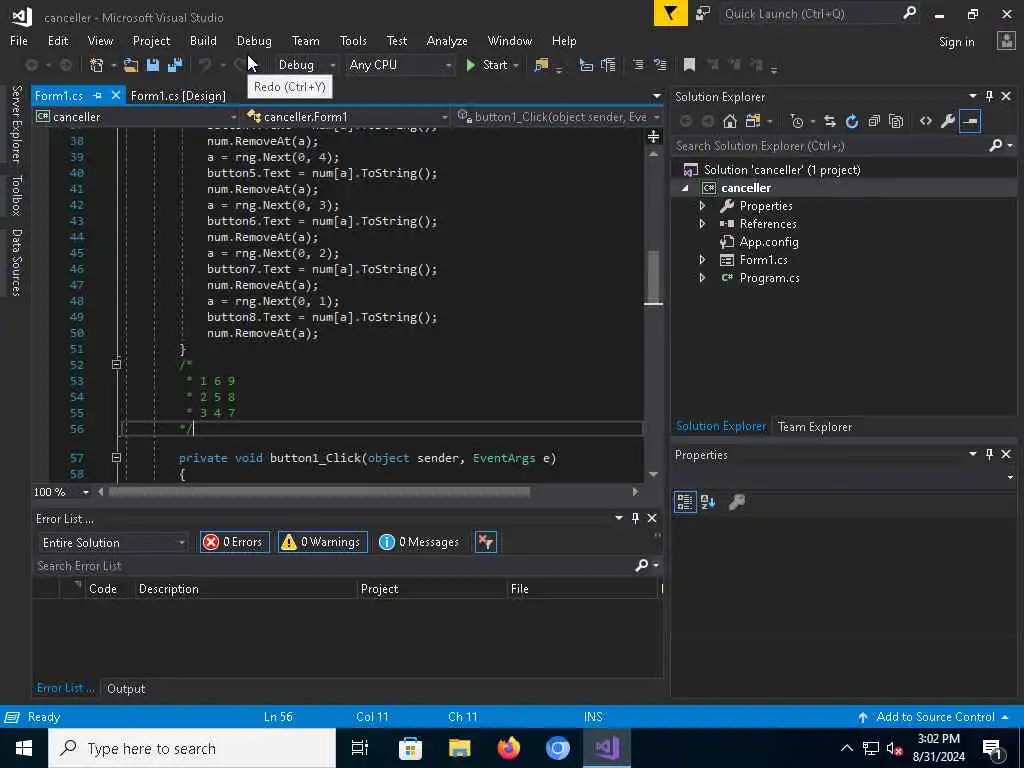
Task: Click the New Project toolbar icon
Action: 97,65
